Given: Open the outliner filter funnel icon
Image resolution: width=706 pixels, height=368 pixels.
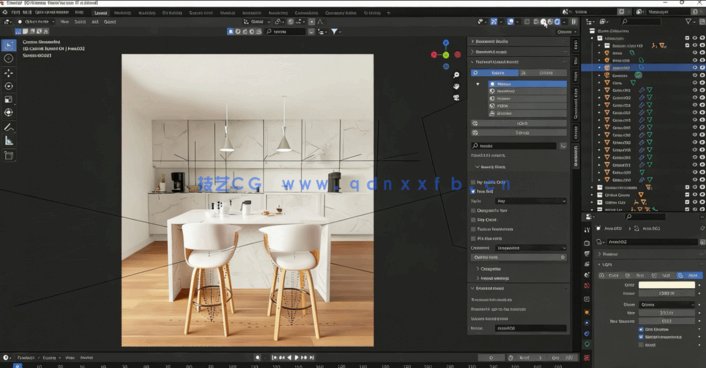Looking at the screenshot, I should click(x=688, y=22).
